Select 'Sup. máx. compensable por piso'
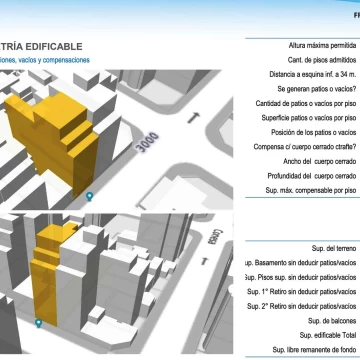The height and width of the screenshot is (360, 360). 311,191
